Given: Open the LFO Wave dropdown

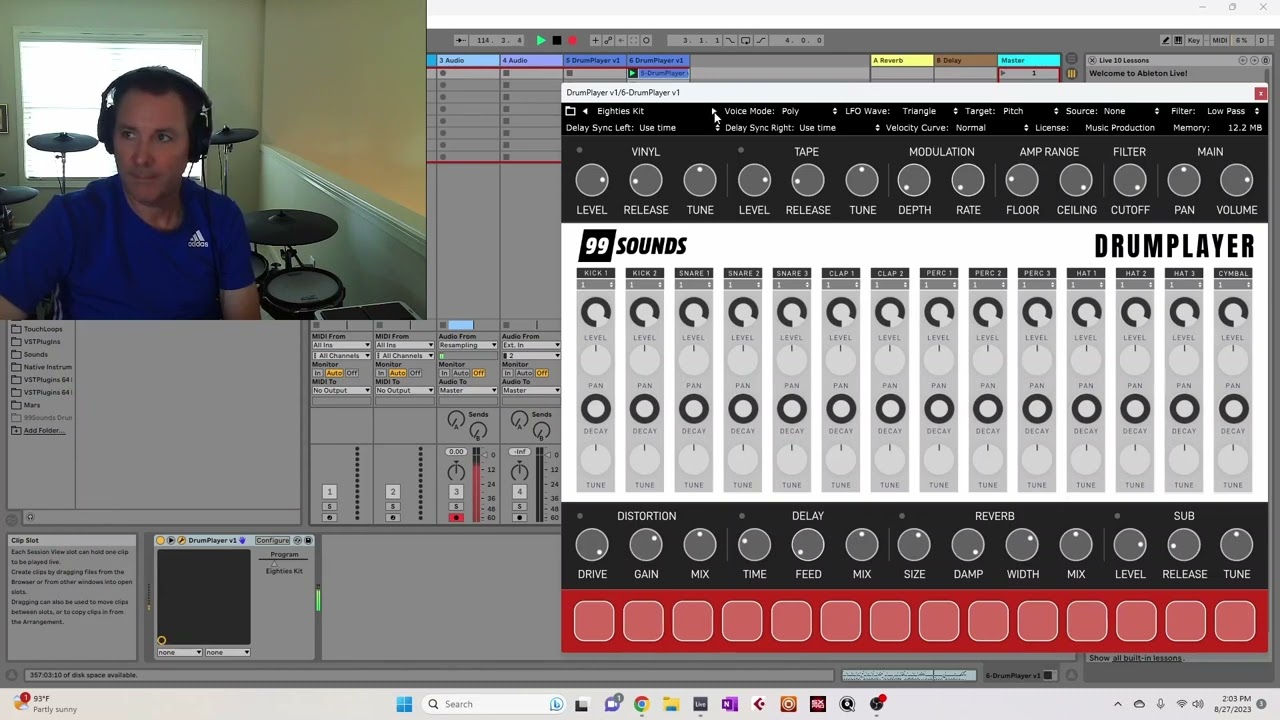Looking at the screenshot, I should pyautogui.click(x=929, y=111).
